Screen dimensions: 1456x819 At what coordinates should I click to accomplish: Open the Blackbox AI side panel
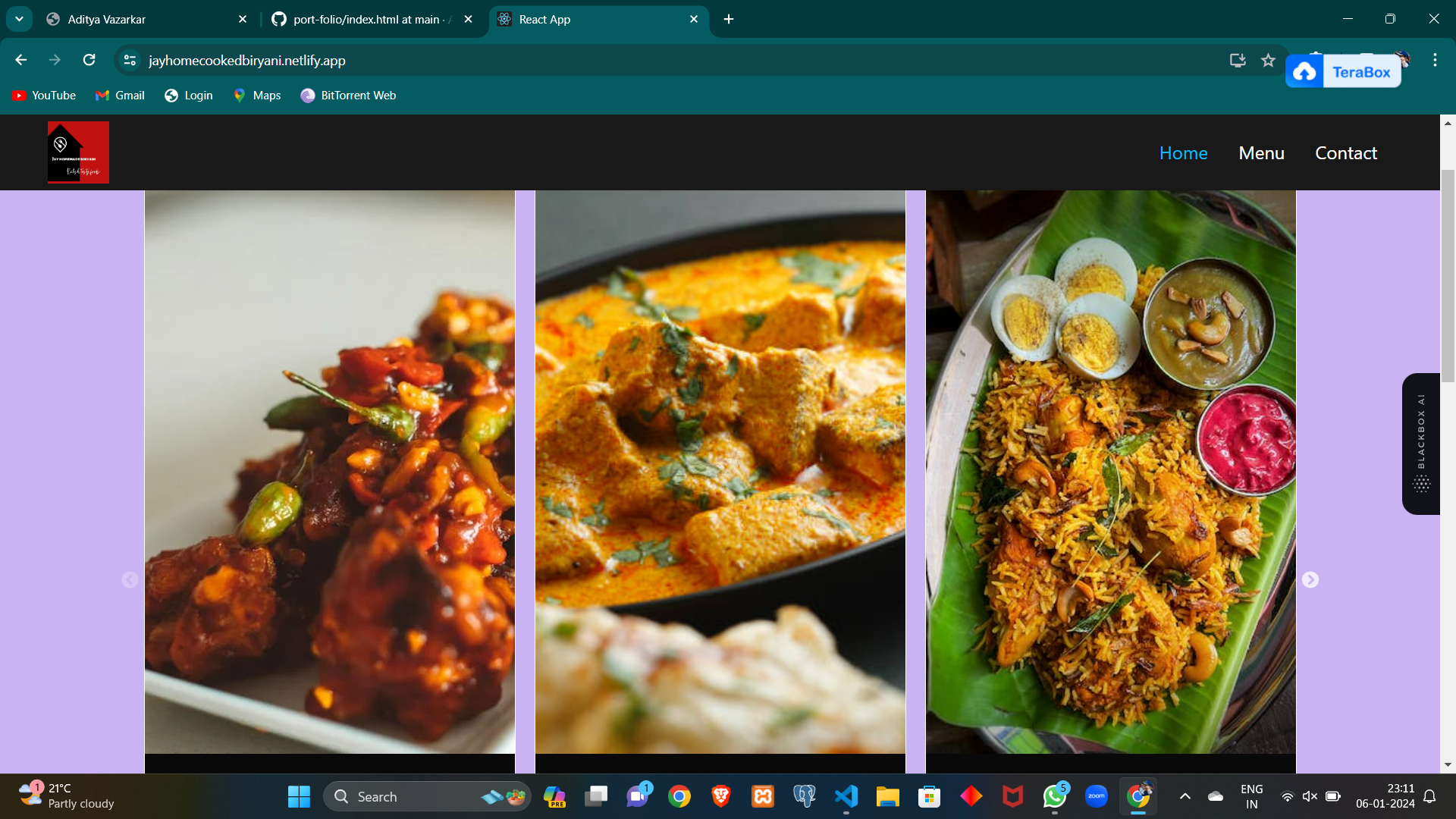point(1420,444)
